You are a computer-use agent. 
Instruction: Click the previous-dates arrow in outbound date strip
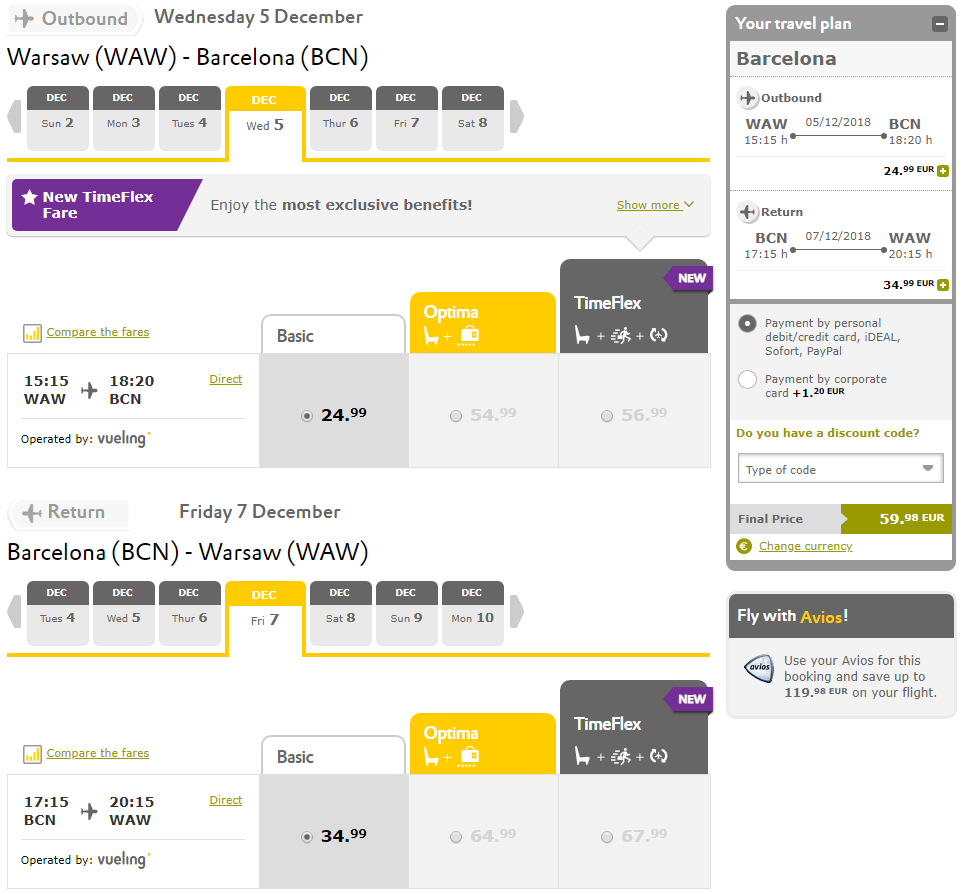tap(15, 116)
